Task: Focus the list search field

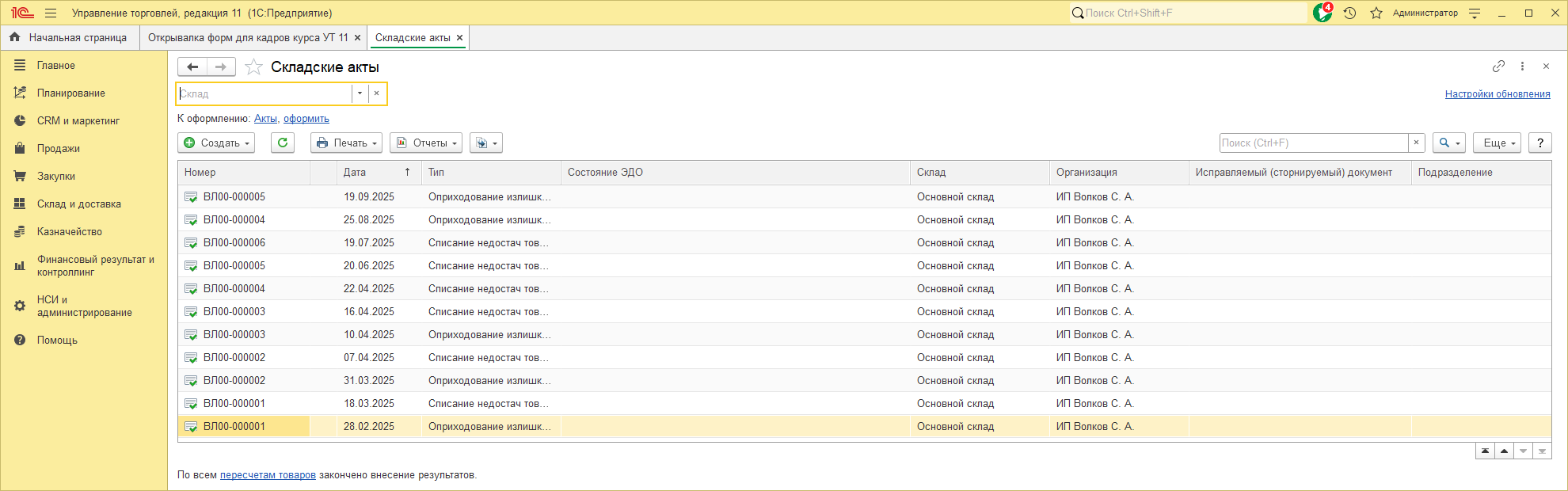Action: tap(1314, 143)
